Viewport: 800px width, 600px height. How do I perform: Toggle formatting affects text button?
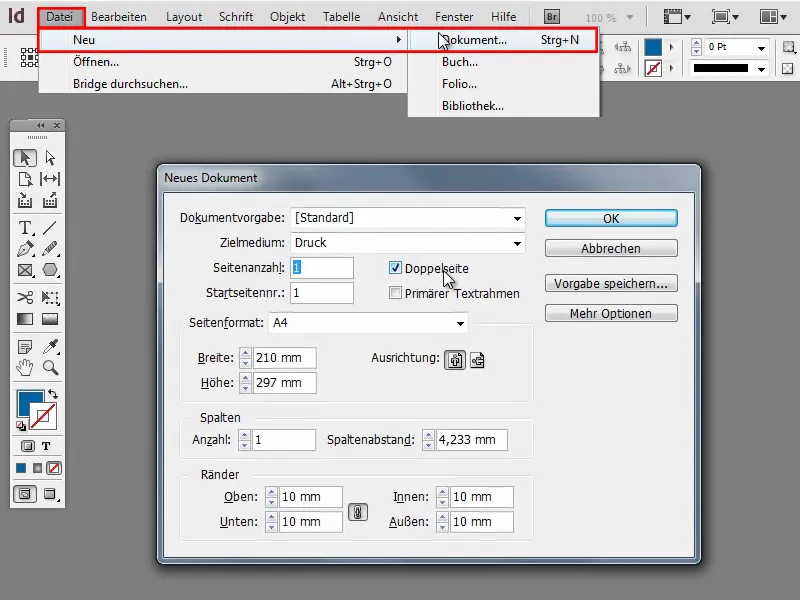pyautogui.click(x=46, y=446)
